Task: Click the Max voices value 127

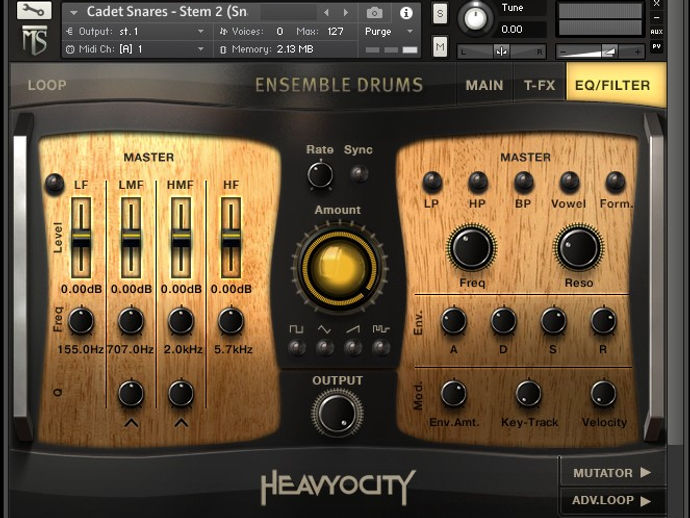Action: coord(335,32)
